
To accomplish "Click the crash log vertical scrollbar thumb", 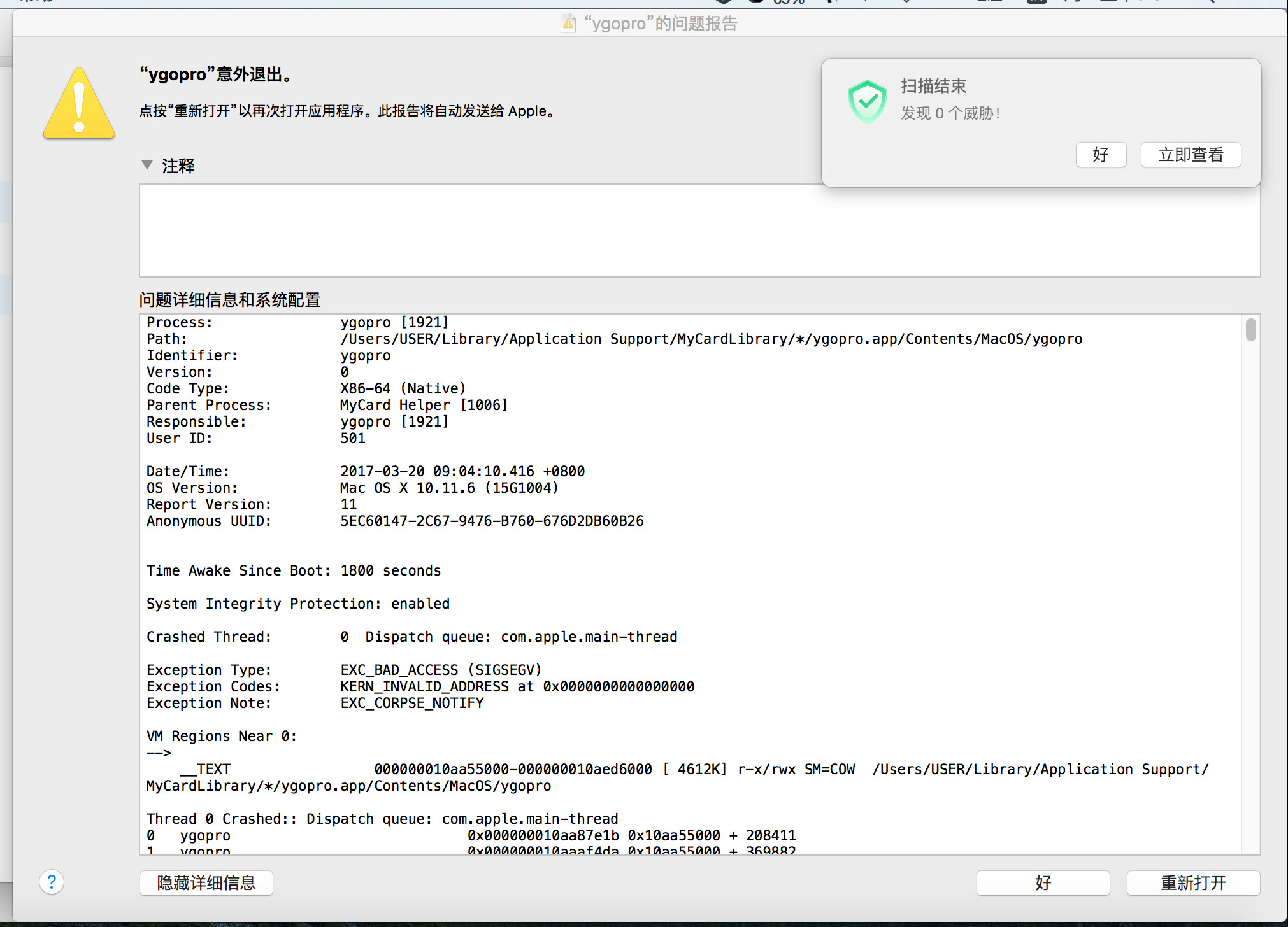I will (x=1250, y=330).
